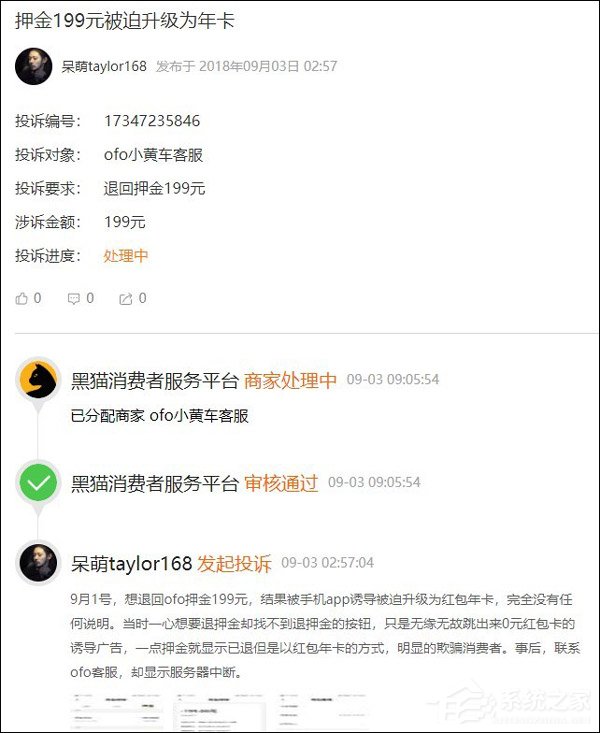
Task: Select the 商家处理中 status label
Action: click(290, 381)
